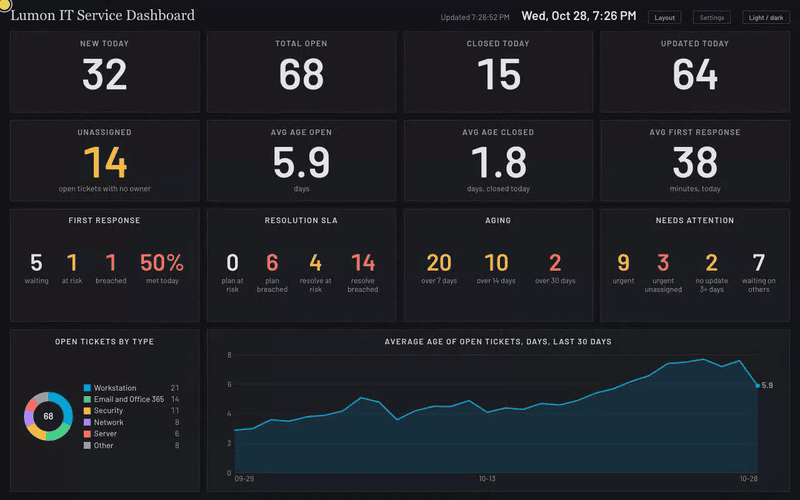Open the Settings button
The image size is (800, 500).
pos(712,17)
